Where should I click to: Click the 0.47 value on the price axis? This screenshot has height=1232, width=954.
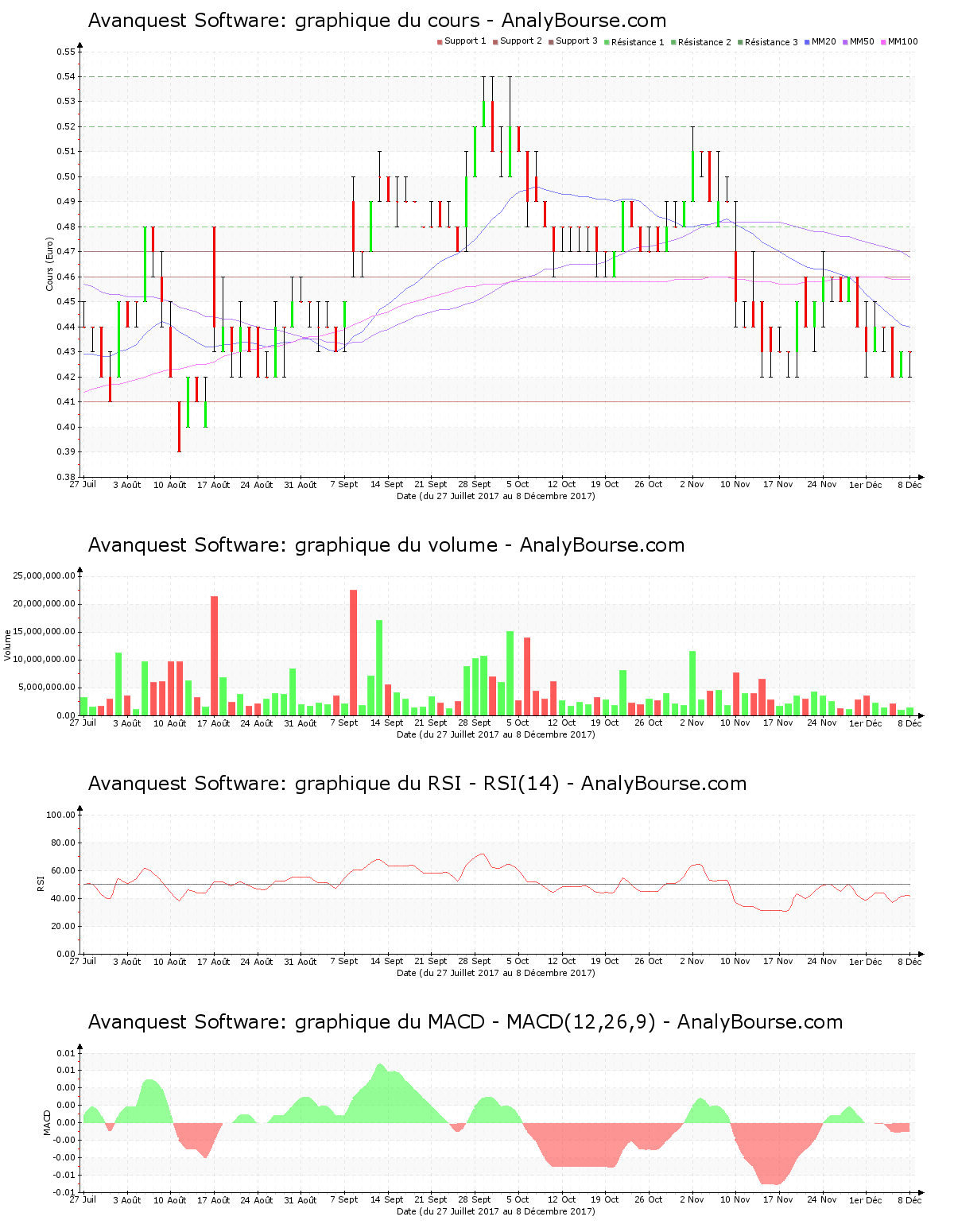tap(66, 251)
